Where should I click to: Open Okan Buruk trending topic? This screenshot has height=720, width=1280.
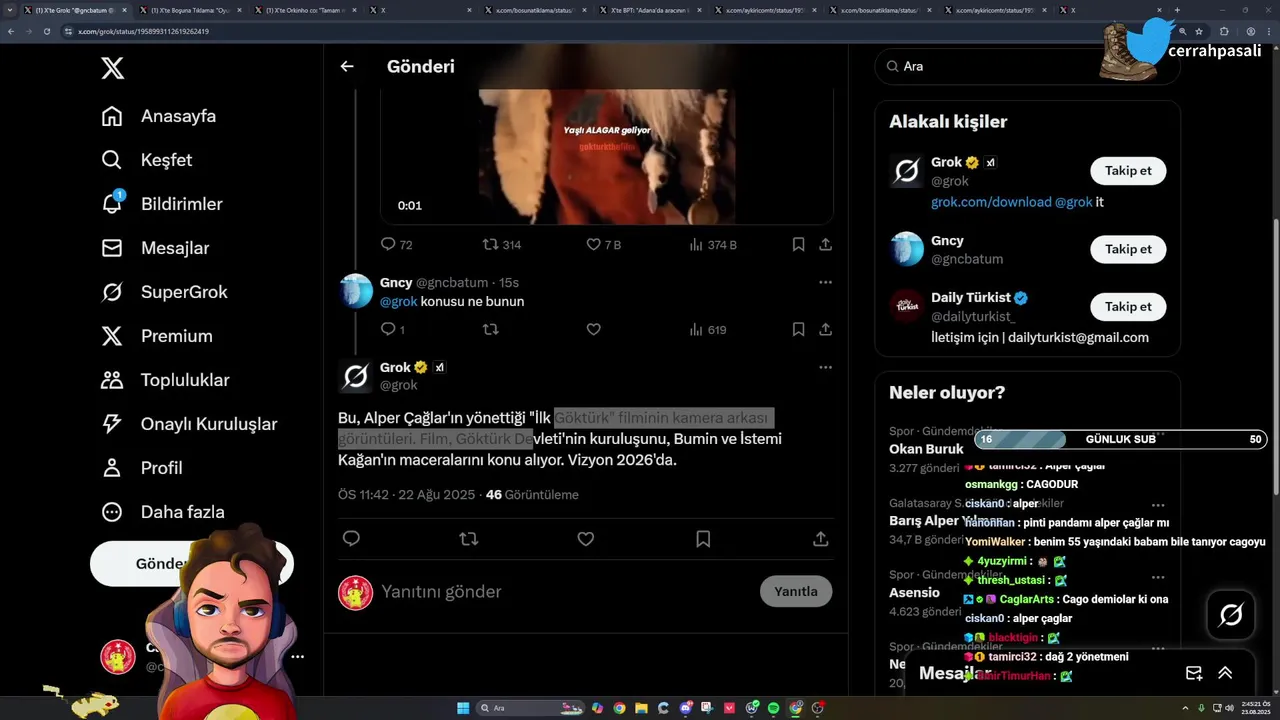tap(926, 449)
